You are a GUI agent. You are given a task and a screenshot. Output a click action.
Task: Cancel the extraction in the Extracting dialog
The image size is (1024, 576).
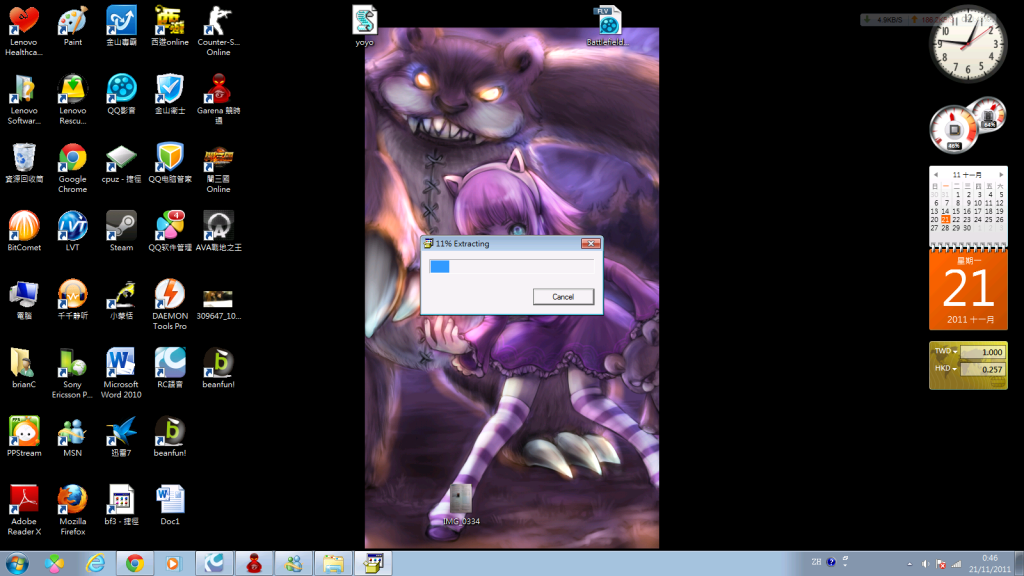point(563,296)
